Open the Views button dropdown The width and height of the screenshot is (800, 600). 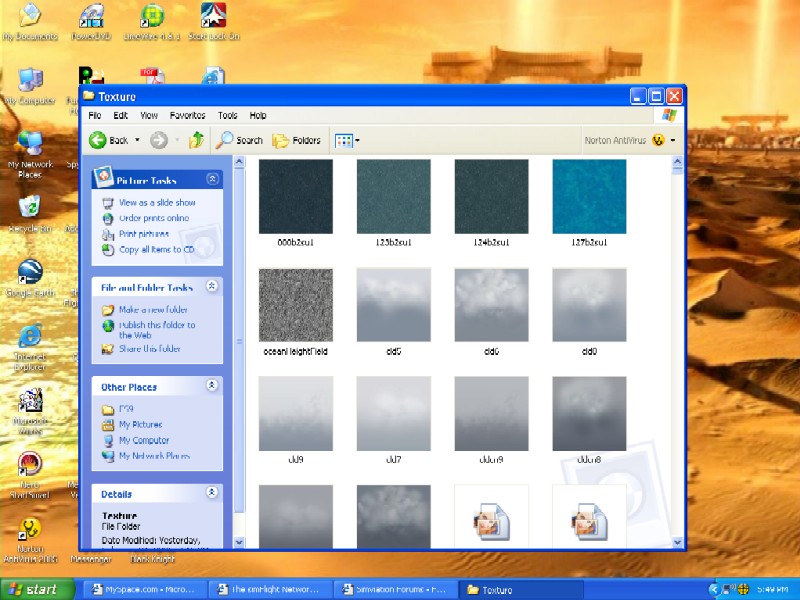click(x=347, y=140)
